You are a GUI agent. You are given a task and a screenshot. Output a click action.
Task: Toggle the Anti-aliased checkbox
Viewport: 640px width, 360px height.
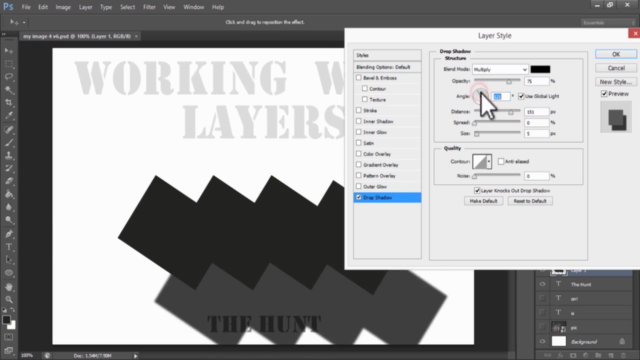501,162
